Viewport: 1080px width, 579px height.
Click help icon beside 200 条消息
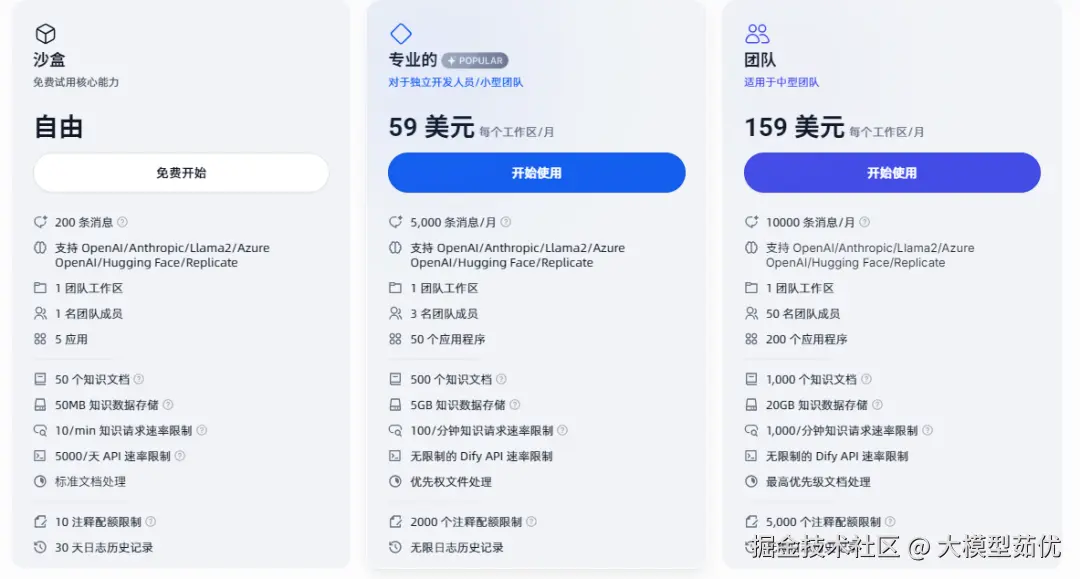click(122, 222)
